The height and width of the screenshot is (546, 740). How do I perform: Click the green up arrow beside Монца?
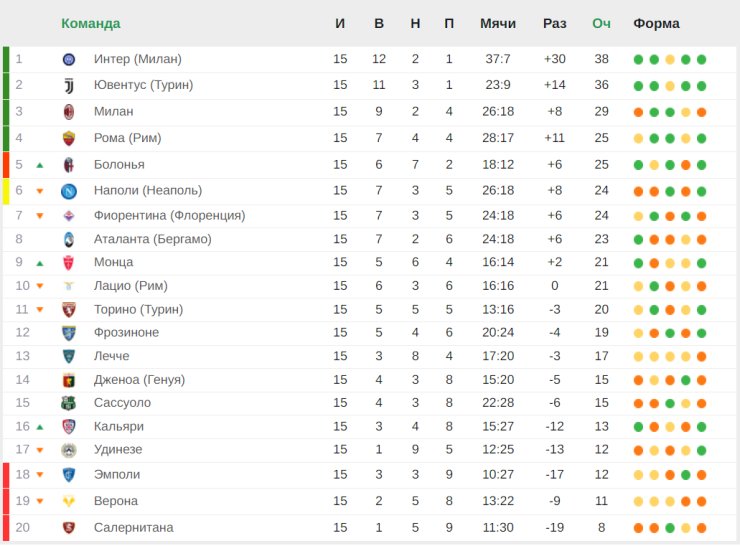tap(40, 262)
